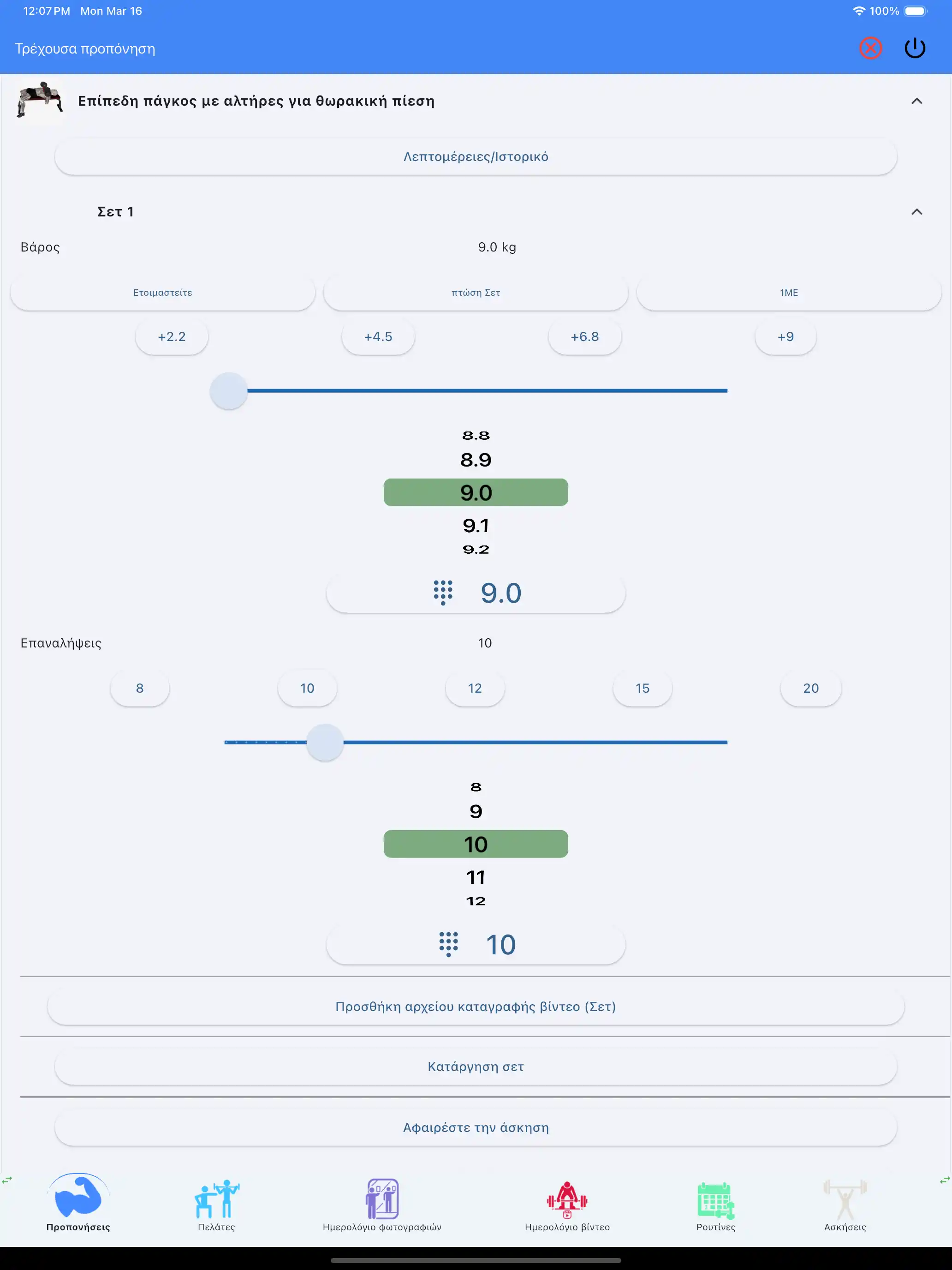Screen dimensions: 952x1270
Task: Tap the weight keypad grid icon
Action: click(x=442, y=593)
